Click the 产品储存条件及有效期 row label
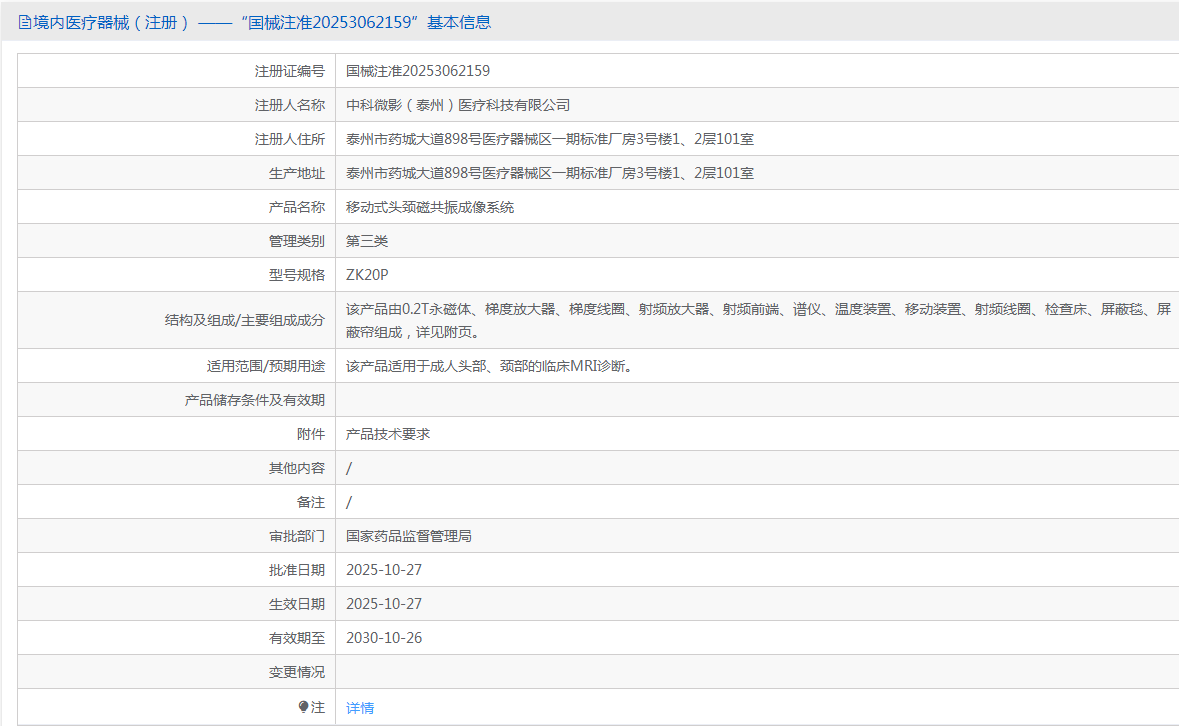The width and height of the screenshot is (1179, 726). pyautogui.click(x=255, y=400)
